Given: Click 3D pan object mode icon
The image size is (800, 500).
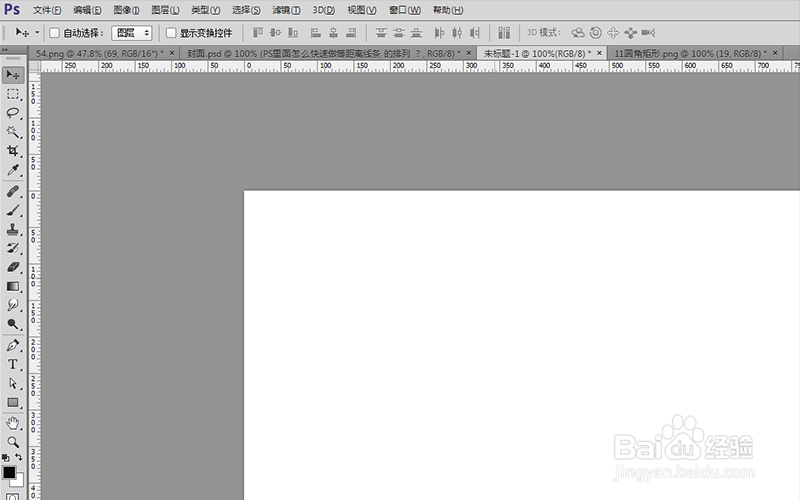Looking at the screenshot, I should [x=613, y=33].
